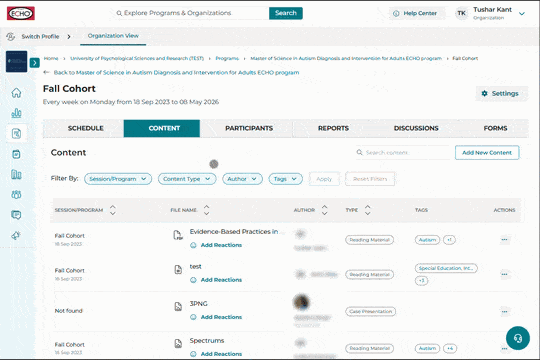
Task: Open the Help Center
Action: pyautogui.click(x=415, y=13)
